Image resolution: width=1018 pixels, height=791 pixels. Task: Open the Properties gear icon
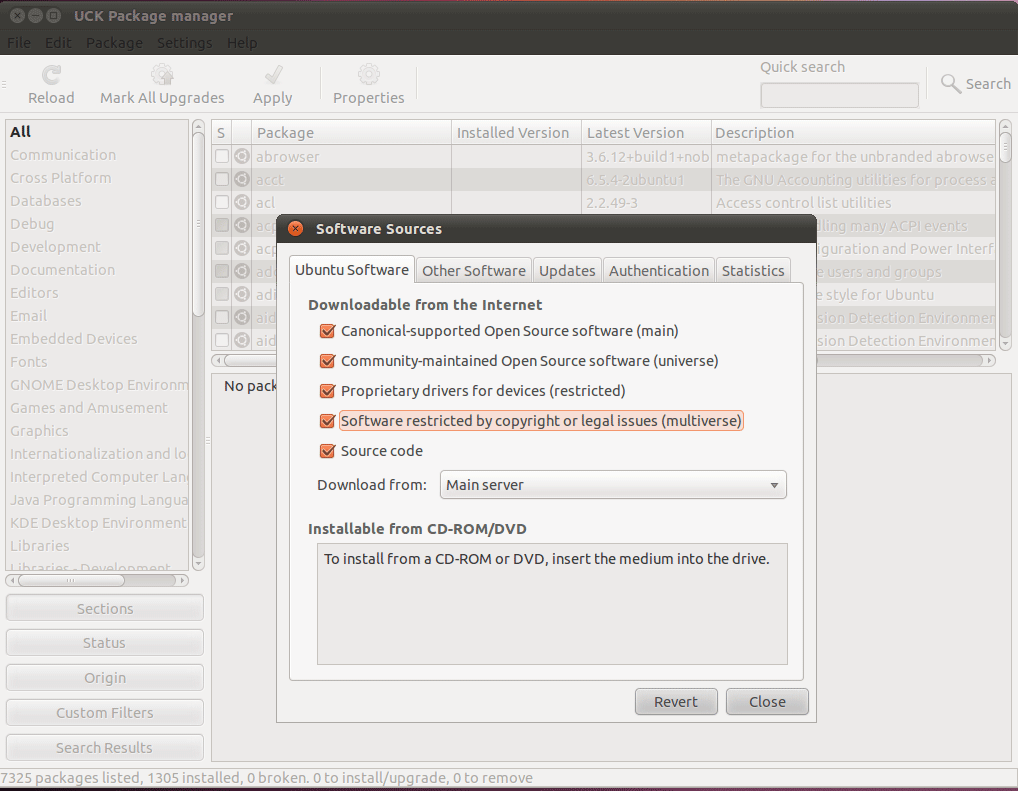[x=369, y=75]
